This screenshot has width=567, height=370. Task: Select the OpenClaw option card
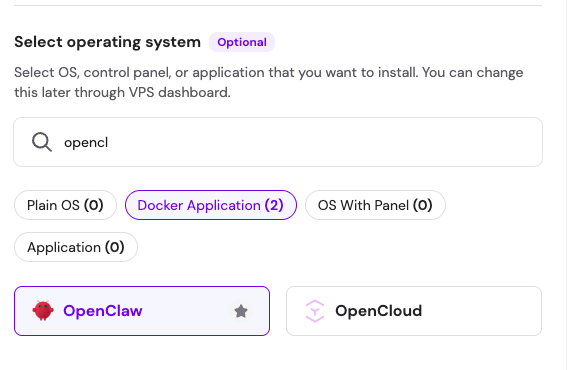click(142, 311)
